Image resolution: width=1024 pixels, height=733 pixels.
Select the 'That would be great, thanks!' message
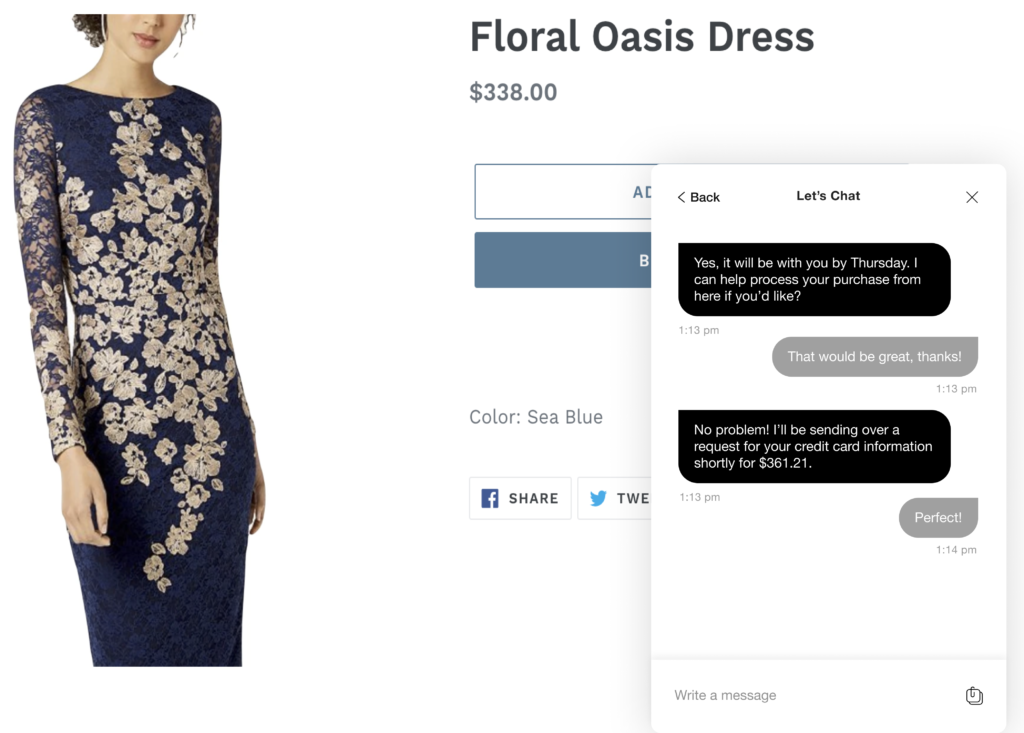(874, 357)
